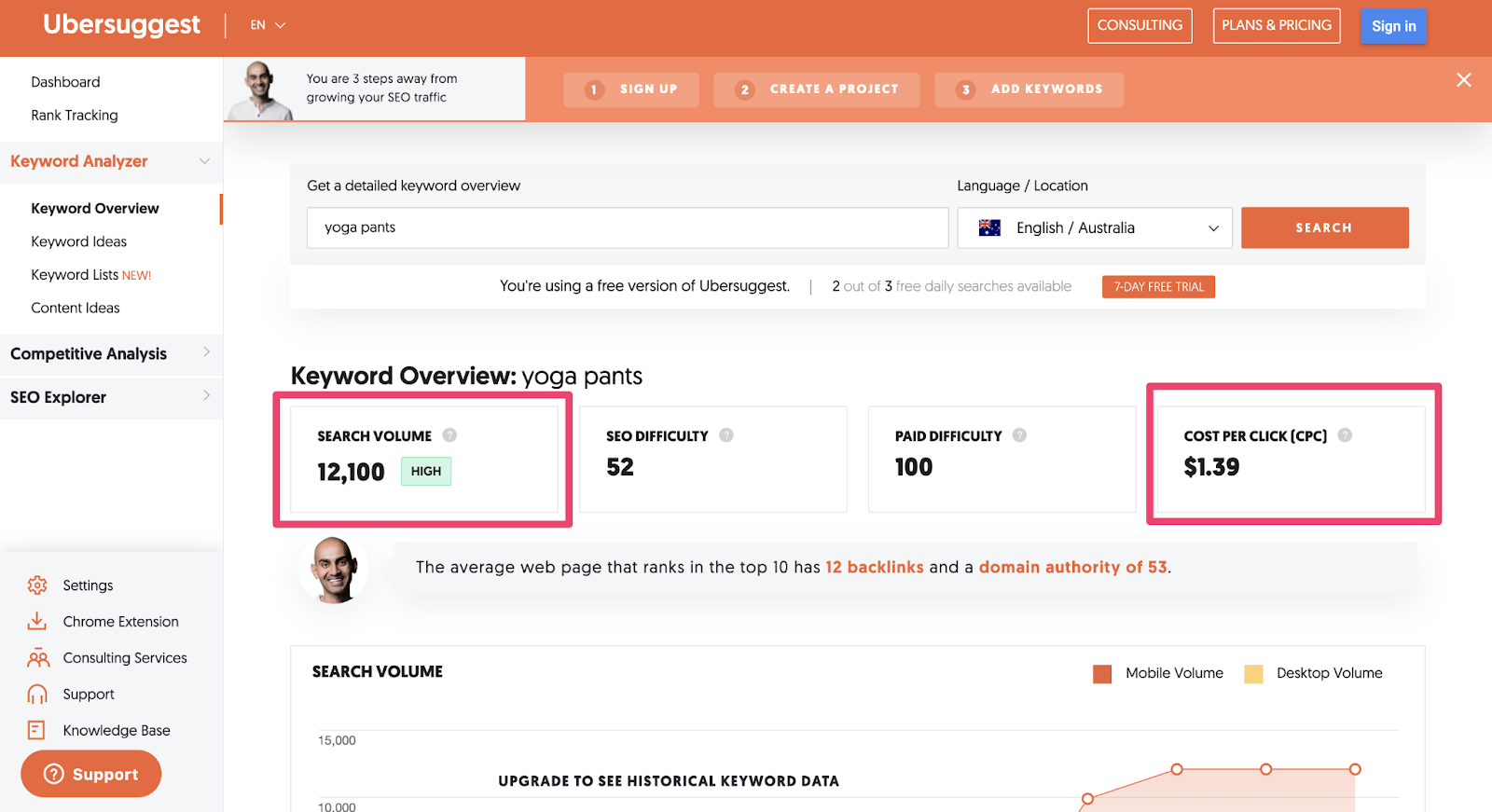The image size is (1492, 812).
Task: Click the Support text link in sidebar
Action: (x=89, y=695)
